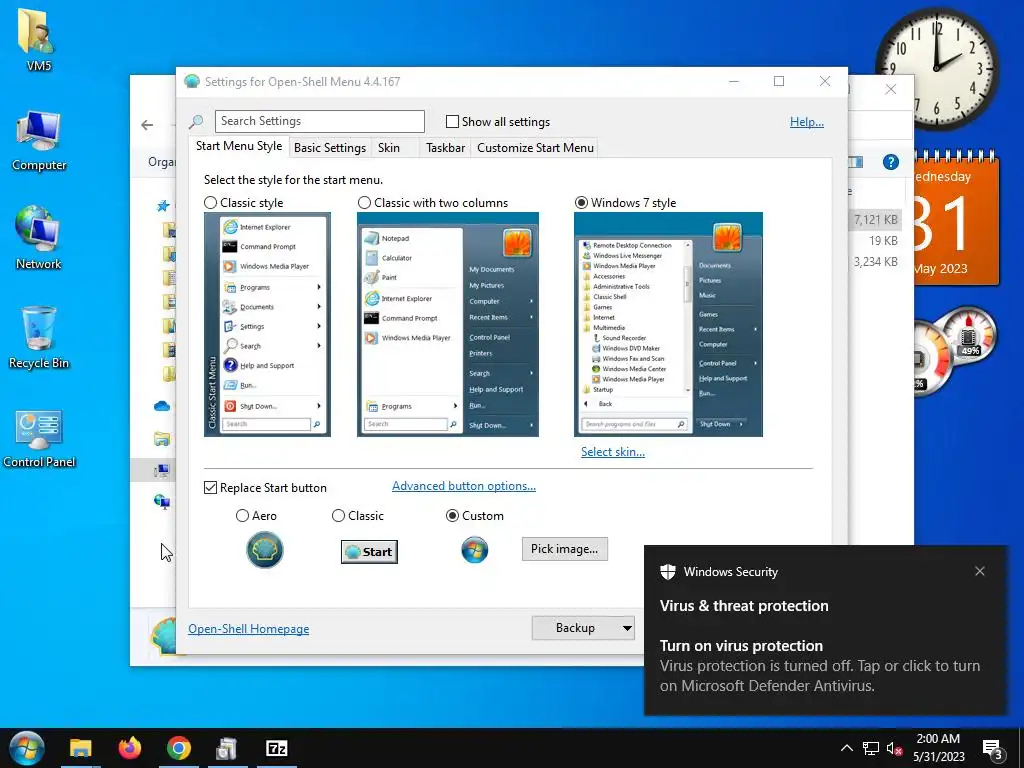
Task: Click the Windows Security shield icon
Action: [667, 572]
